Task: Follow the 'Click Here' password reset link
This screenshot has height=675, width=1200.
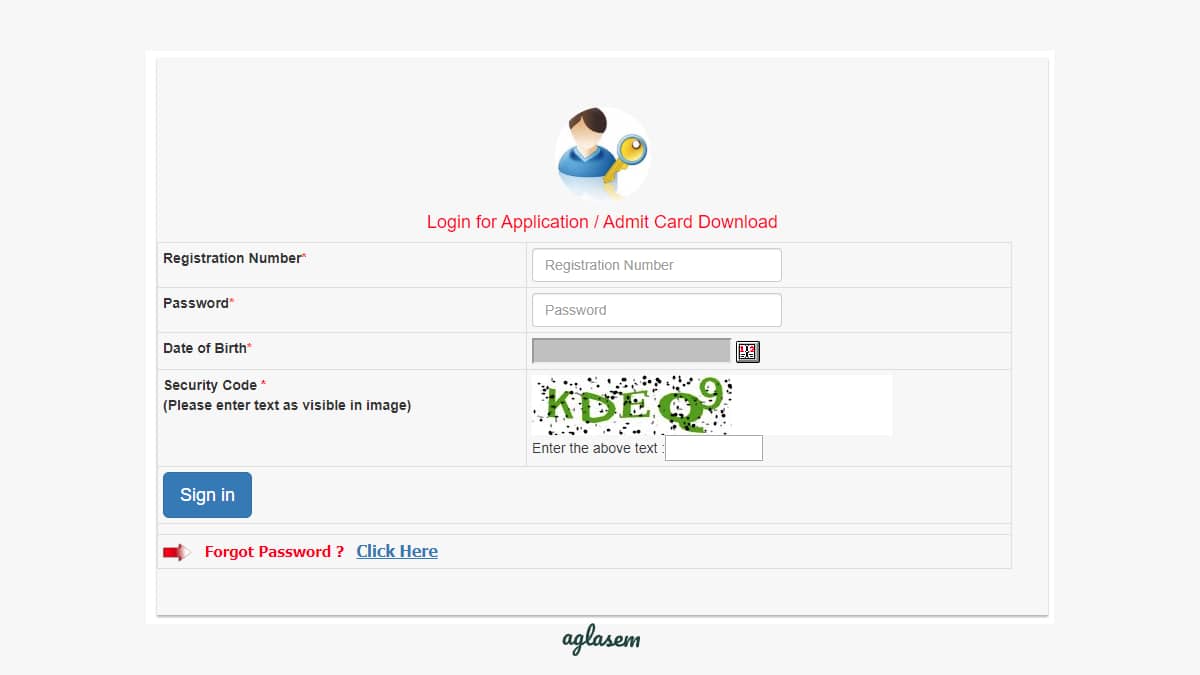Action: [x=397, y=551]
